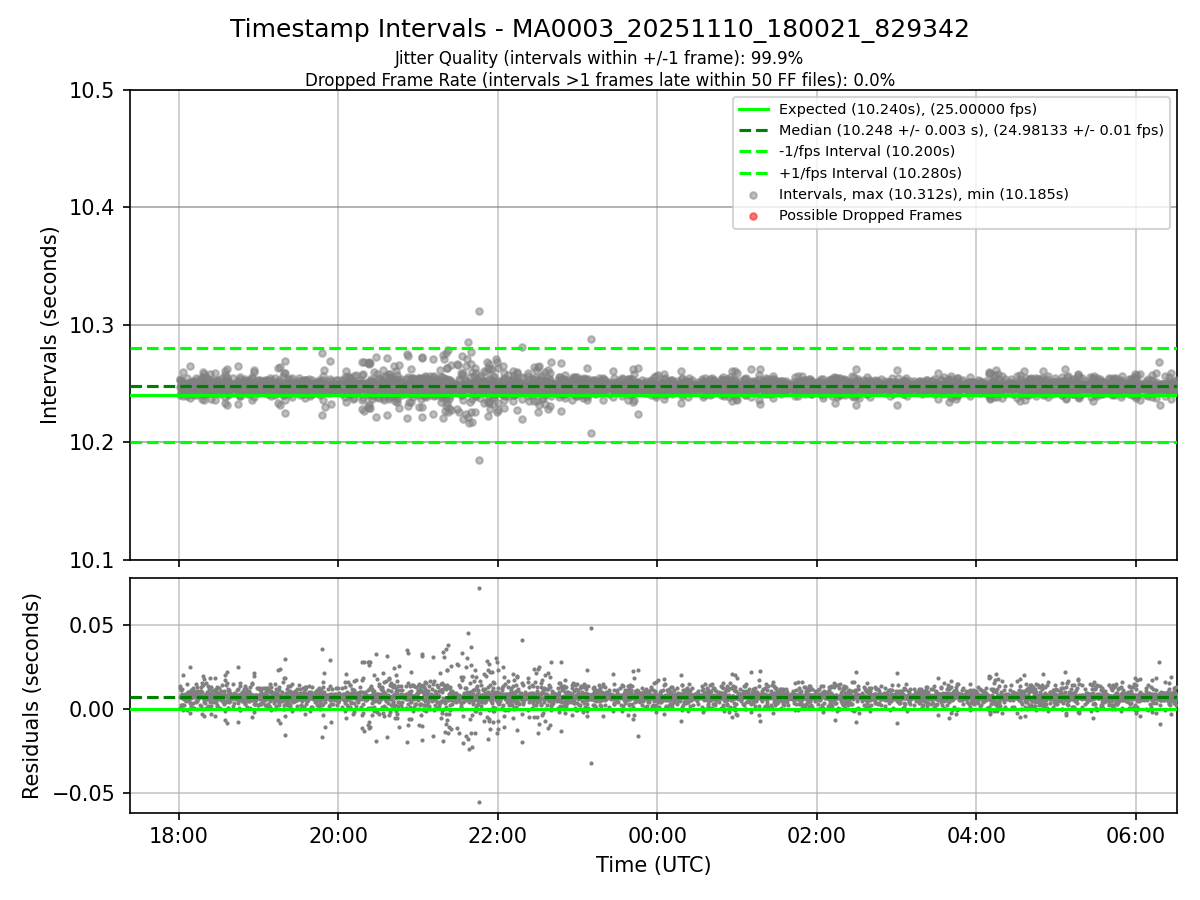Click the Intervals (seconds) y-axis label
Image resolution: width=1200 pixels, height=900 pixels.
50,325
